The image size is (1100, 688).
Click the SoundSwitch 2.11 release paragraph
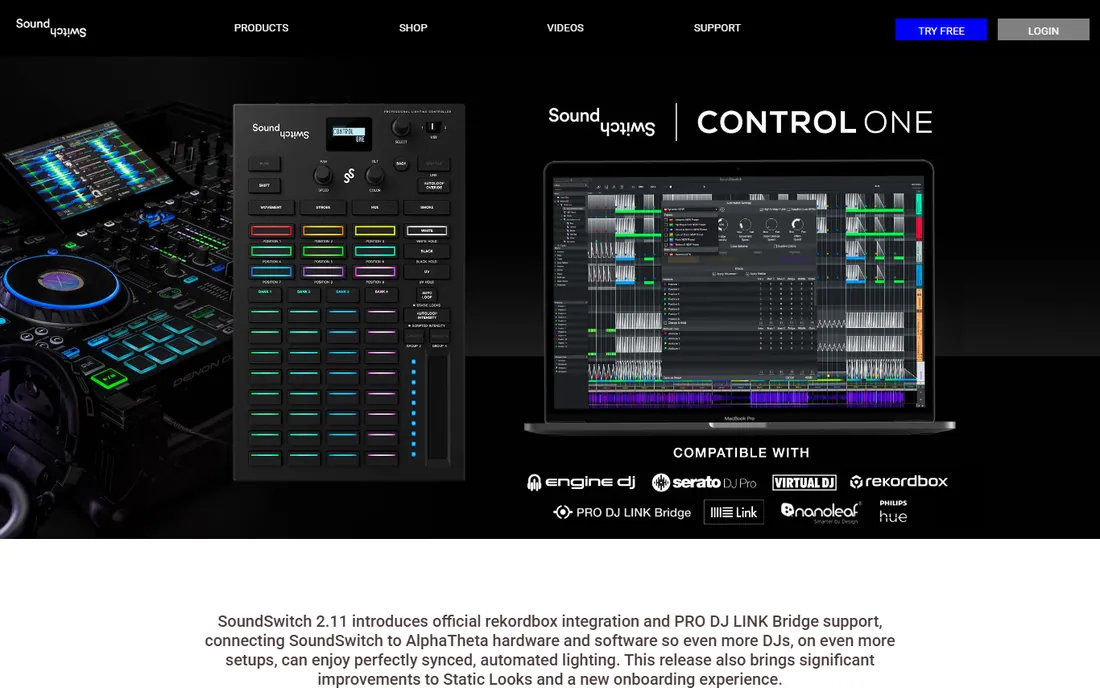coord(550,650)
